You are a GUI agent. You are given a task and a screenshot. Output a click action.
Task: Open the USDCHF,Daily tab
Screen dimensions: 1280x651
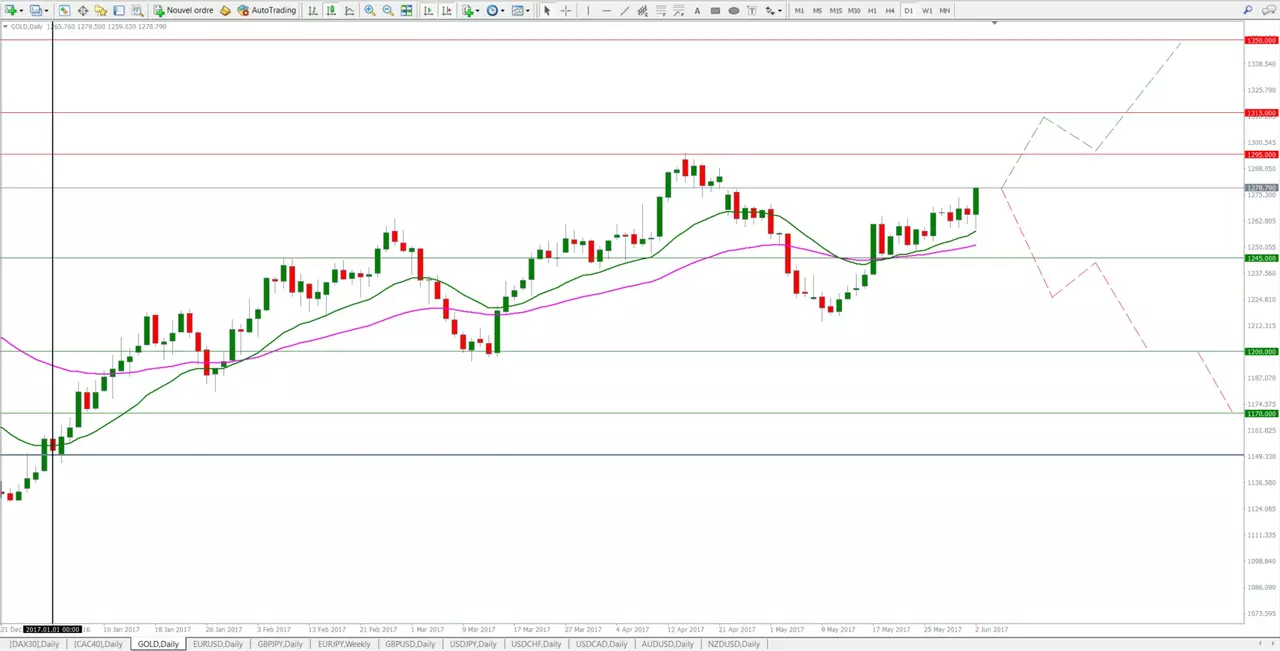click(x=537, y=644)
